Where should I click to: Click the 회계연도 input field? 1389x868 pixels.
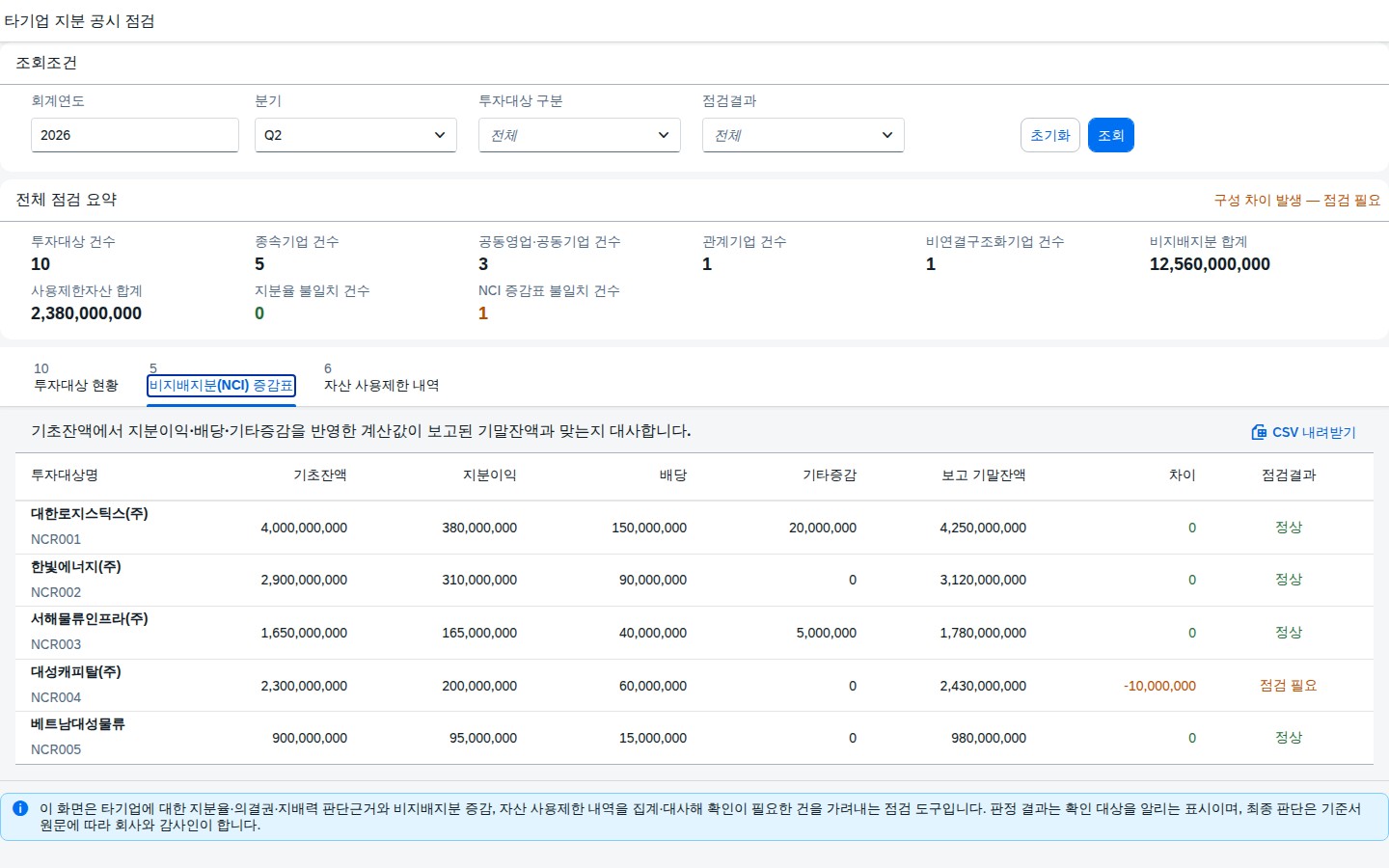click(135, 135)
